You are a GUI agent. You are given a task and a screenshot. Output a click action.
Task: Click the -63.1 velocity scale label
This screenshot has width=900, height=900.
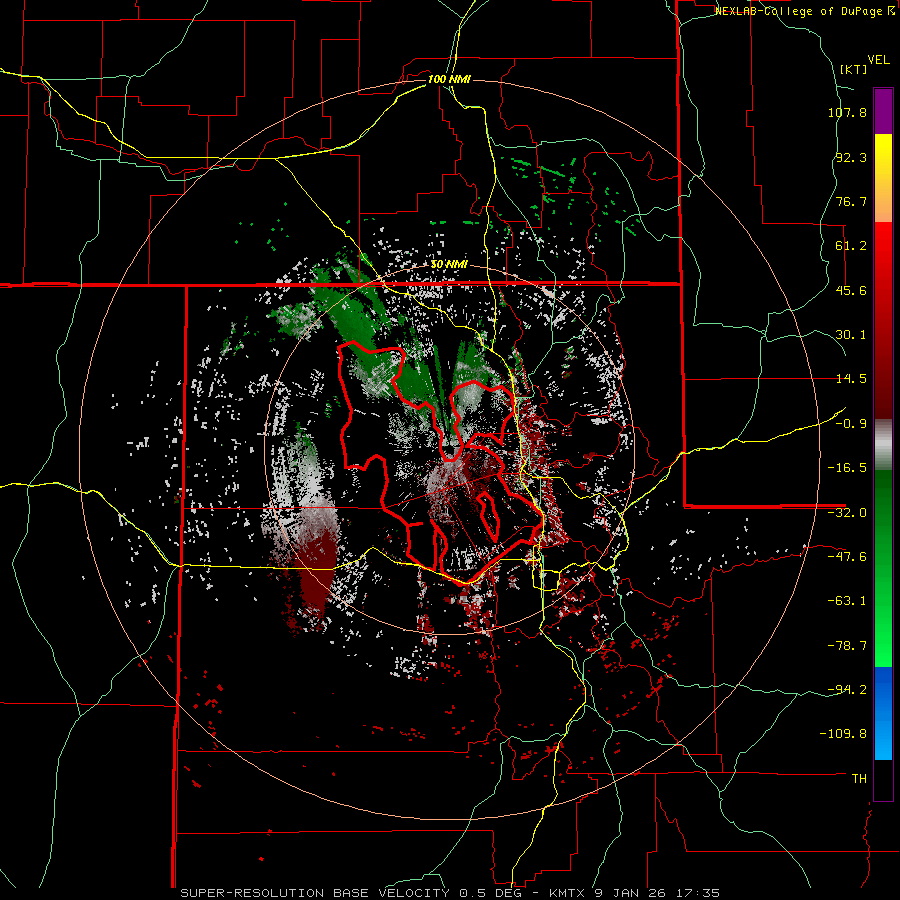(x=847, y=601)
